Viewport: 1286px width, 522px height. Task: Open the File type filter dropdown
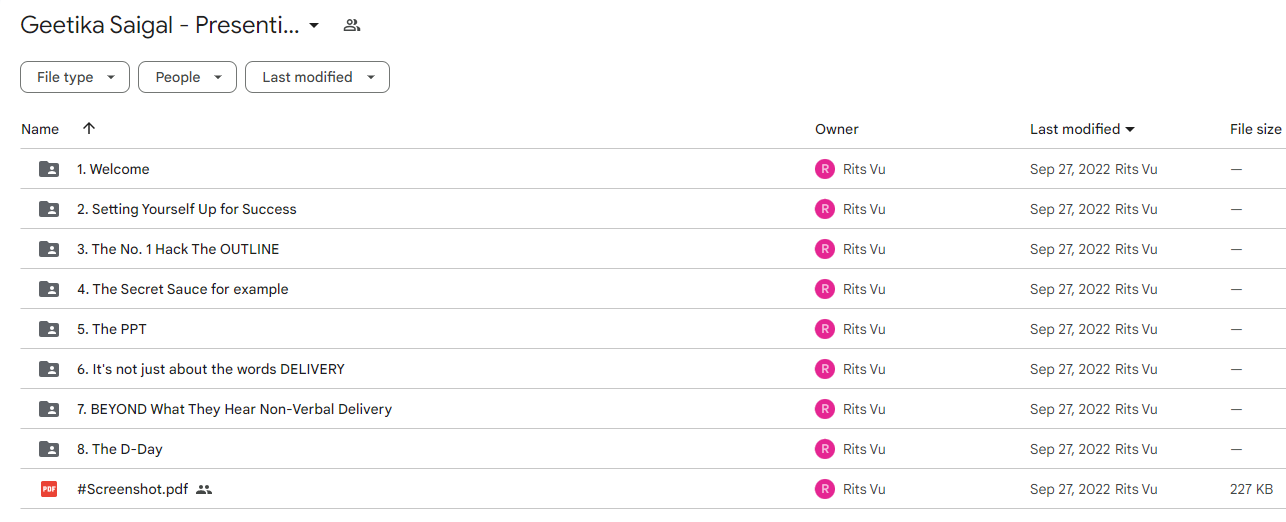click(75, 77)
